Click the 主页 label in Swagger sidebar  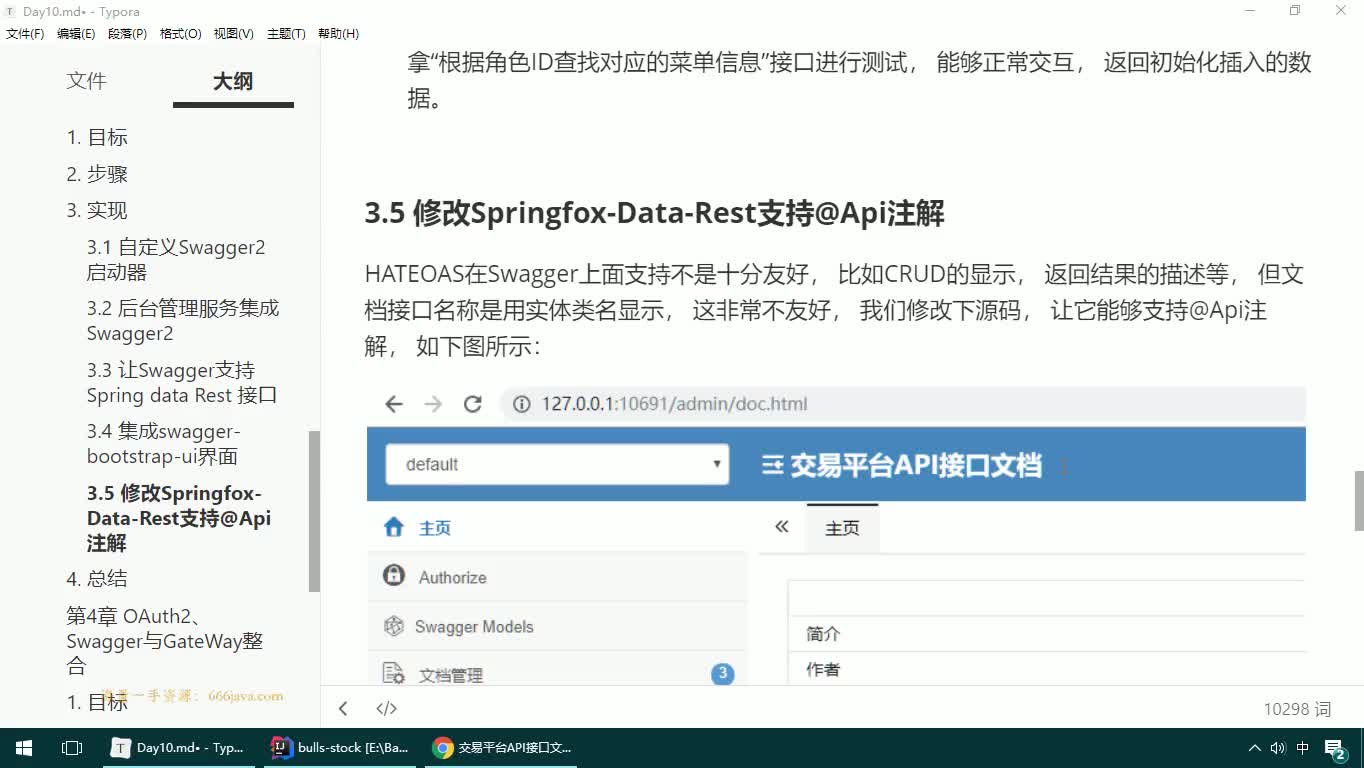(x=435, y=528)
